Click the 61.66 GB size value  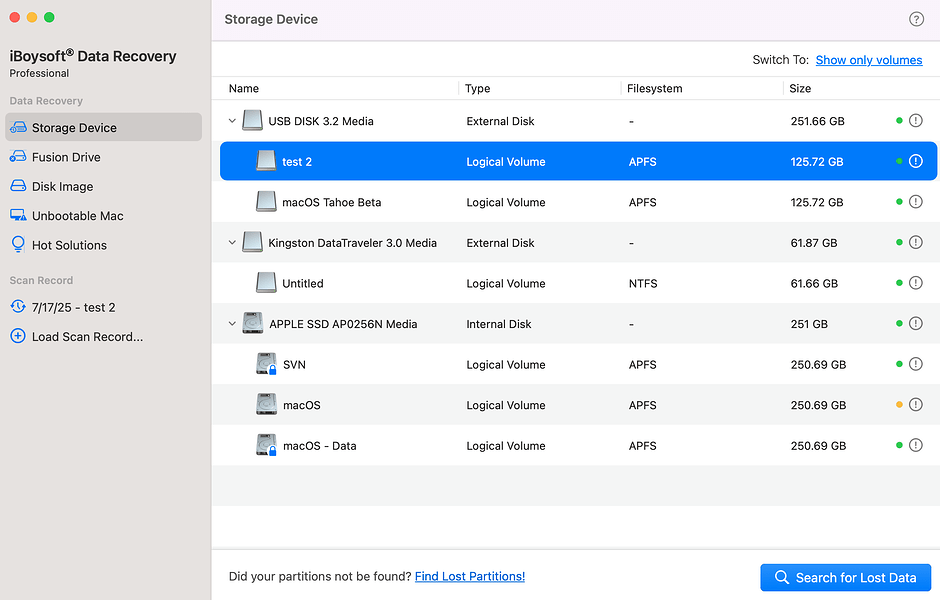pos(814,283)
